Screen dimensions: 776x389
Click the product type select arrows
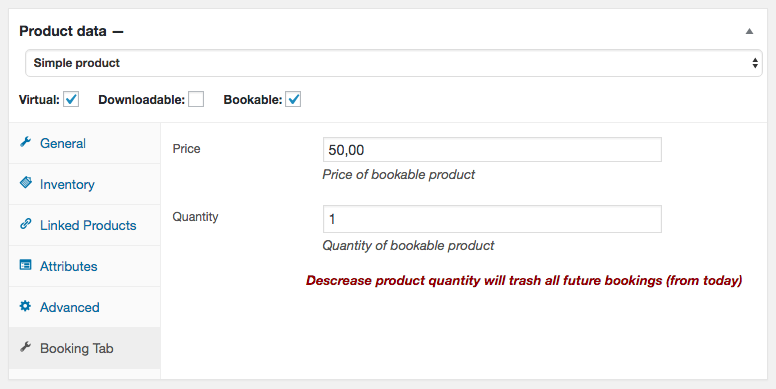pyautogui.click(x=755, y=63)
